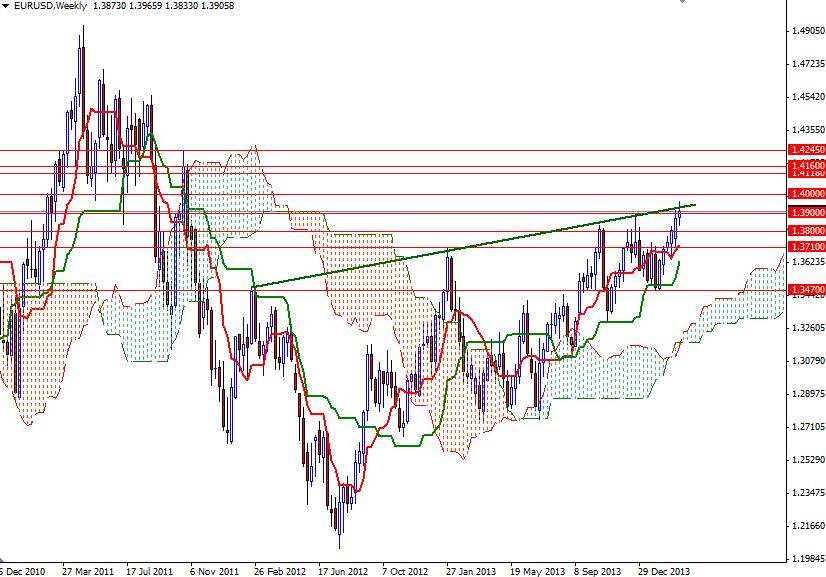Screen dimensions: 826x577
Task: Select the EURUSD,Weekly chart title label
Action: pos(48,5)
